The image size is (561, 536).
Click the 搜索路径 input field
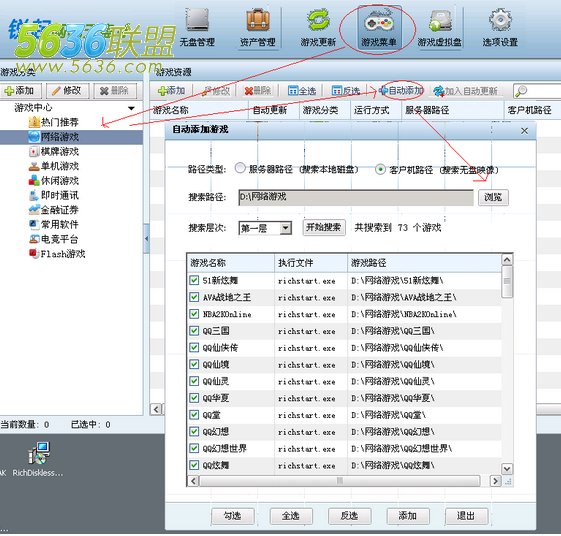point(356,198)
